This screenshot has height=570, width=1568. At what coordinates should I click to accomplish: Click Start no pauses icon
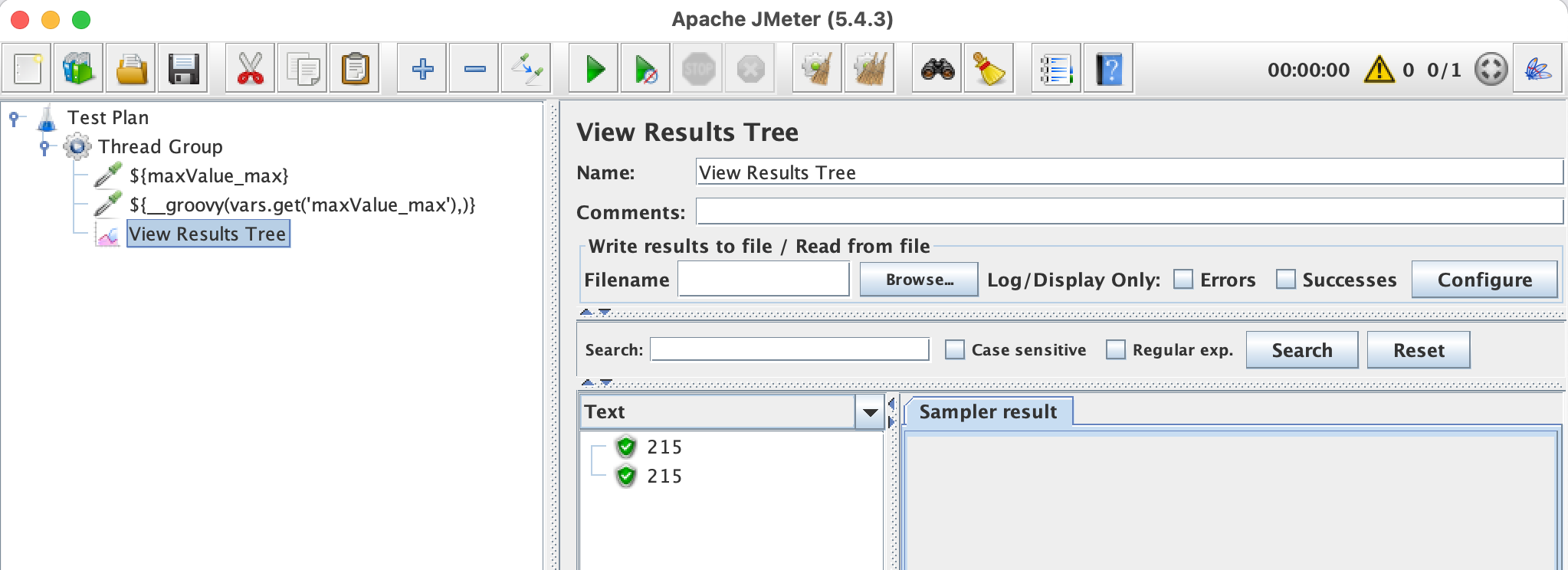pyautogui.click(x=646, y=69)
